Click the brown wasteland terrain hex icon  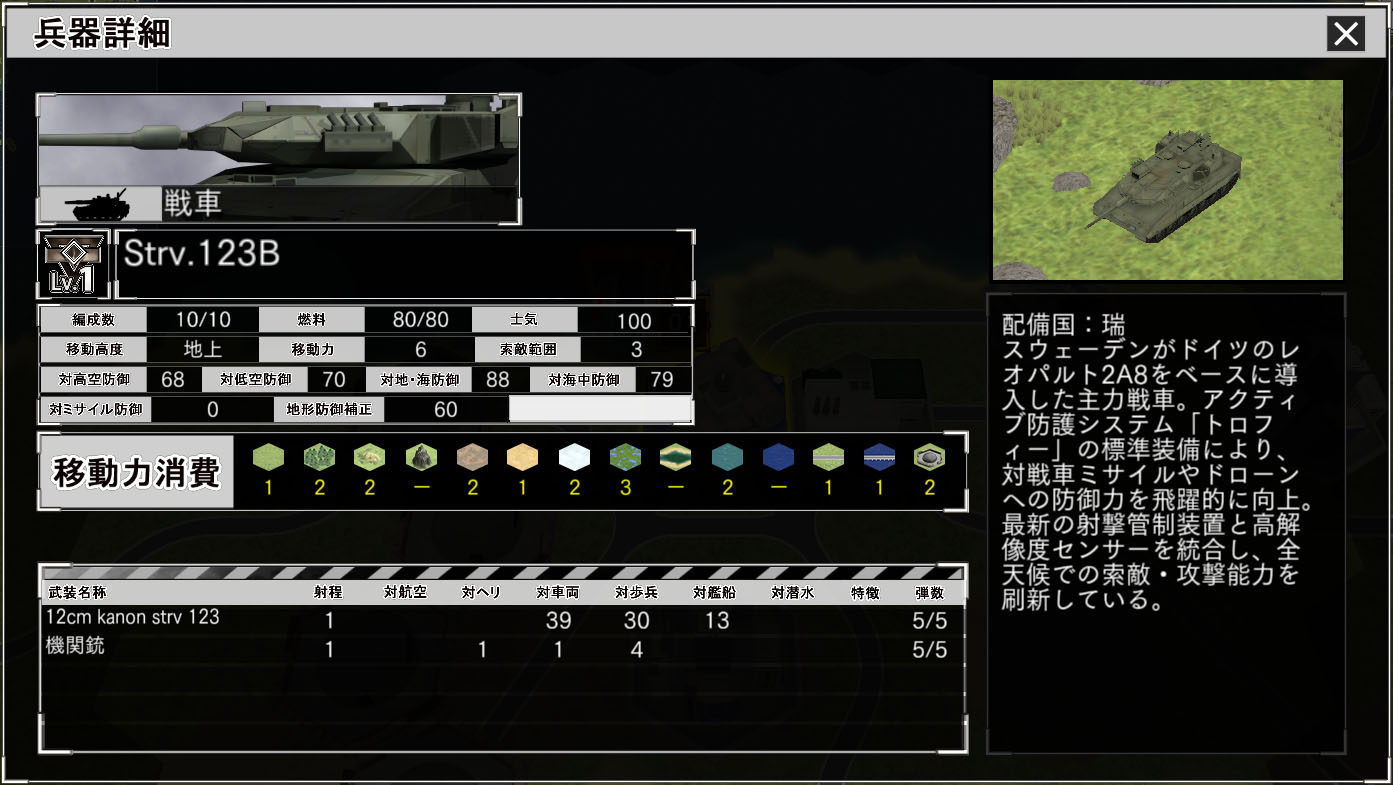(x=472, y=457)
